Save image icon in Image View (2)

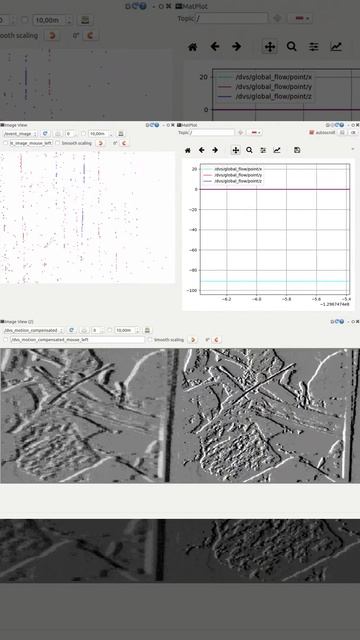(x=147, y=330)
